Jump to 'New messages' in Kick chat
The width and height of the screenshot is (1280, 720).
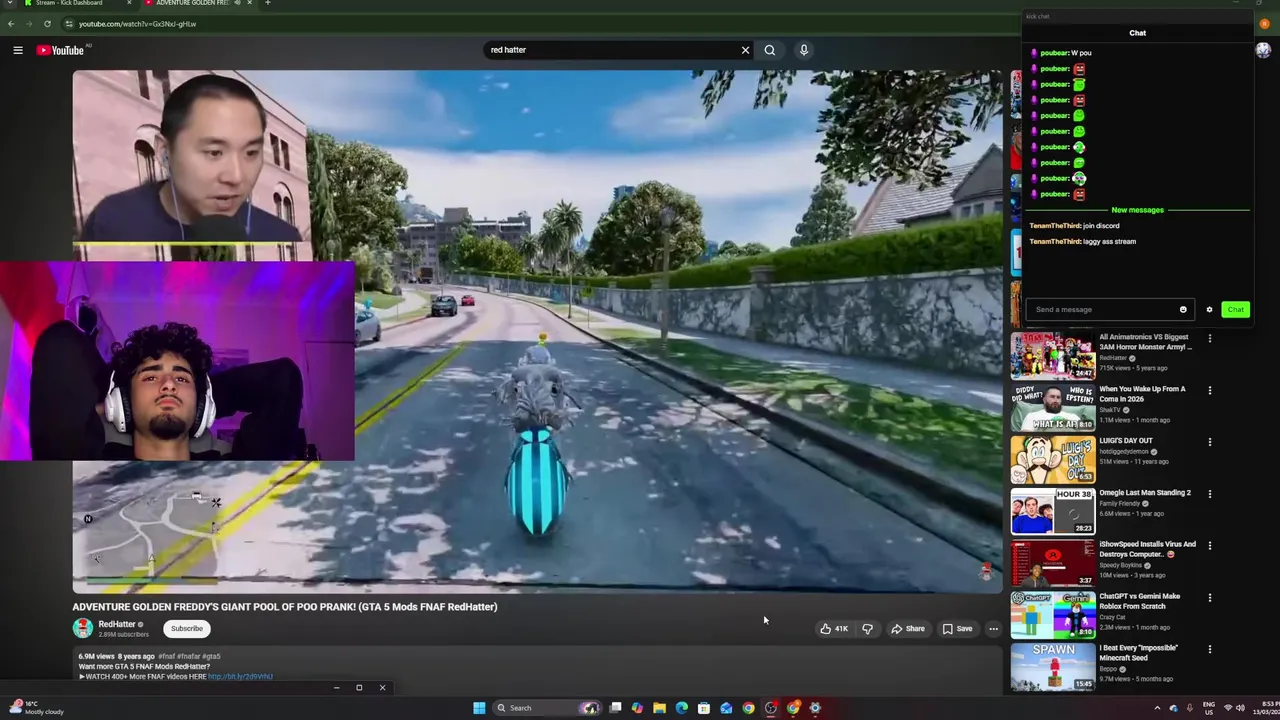click(x=1138, y=210)
